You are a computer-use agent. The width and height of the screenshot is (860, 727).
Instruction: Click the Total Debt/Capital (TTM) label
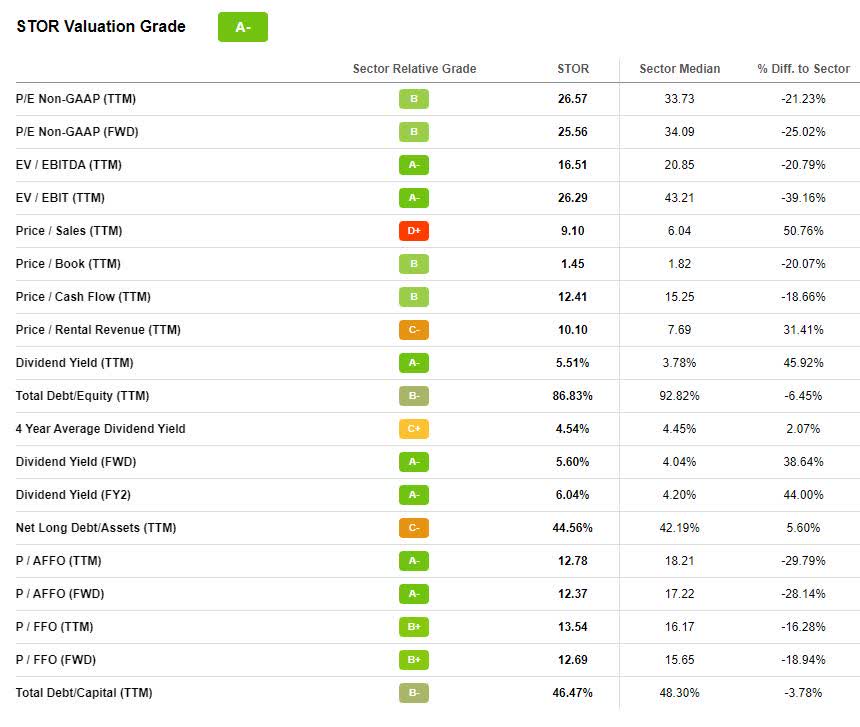84,693
